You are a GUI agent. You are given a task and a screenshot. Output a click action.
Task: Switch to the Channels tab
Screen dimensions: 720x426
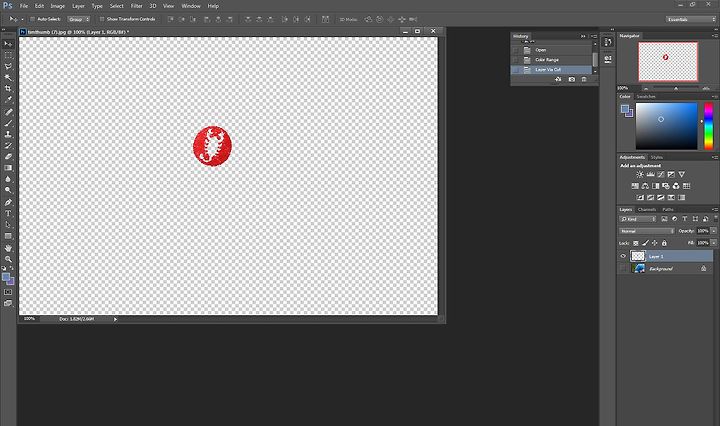pyautogui.click(x=647, y=209)
